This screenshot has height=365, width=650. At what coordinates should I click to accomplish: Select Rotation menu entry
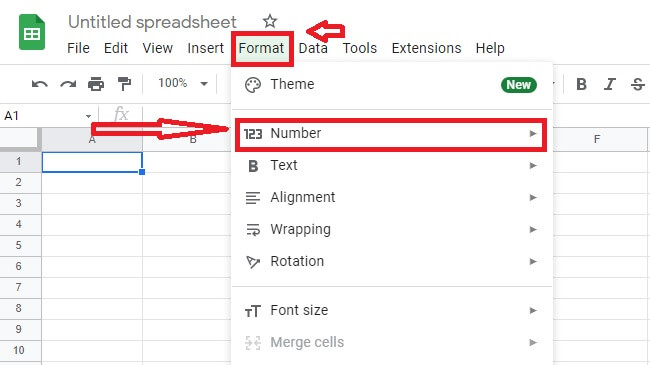[x=391, y=261]
